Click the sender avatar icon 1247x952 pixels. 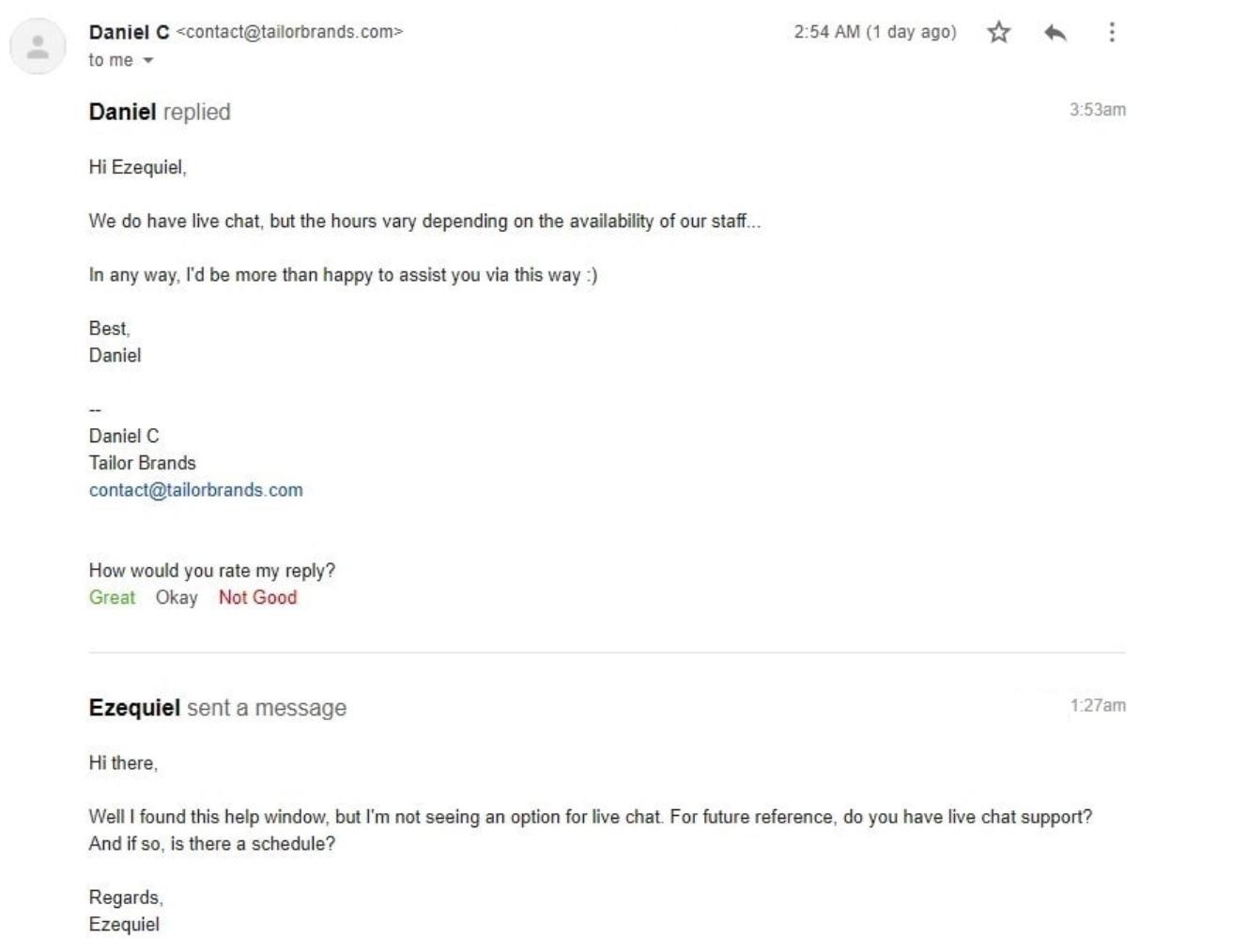pyautogui.click(x=38, y=46)
